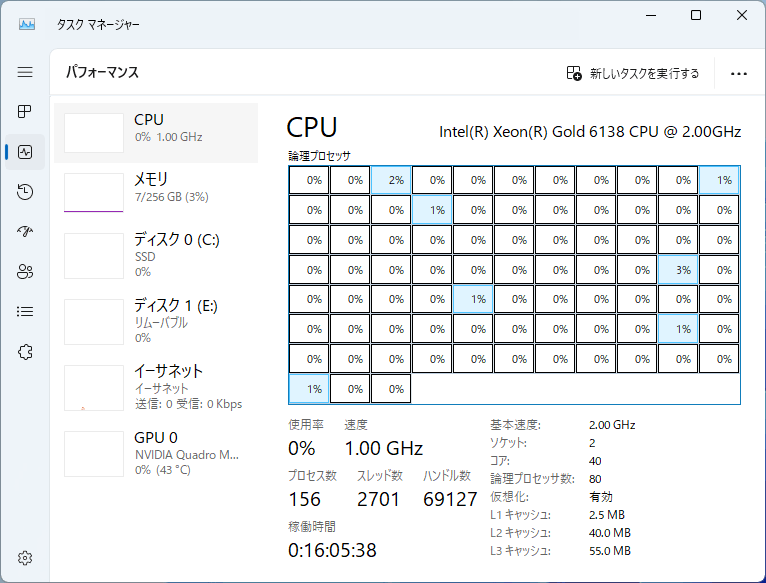Image resolution: width=766 pixels, height=583 pixels.
Task: Click the 基本速度 2.00 GHz value
Action: [x=612, y=425]
